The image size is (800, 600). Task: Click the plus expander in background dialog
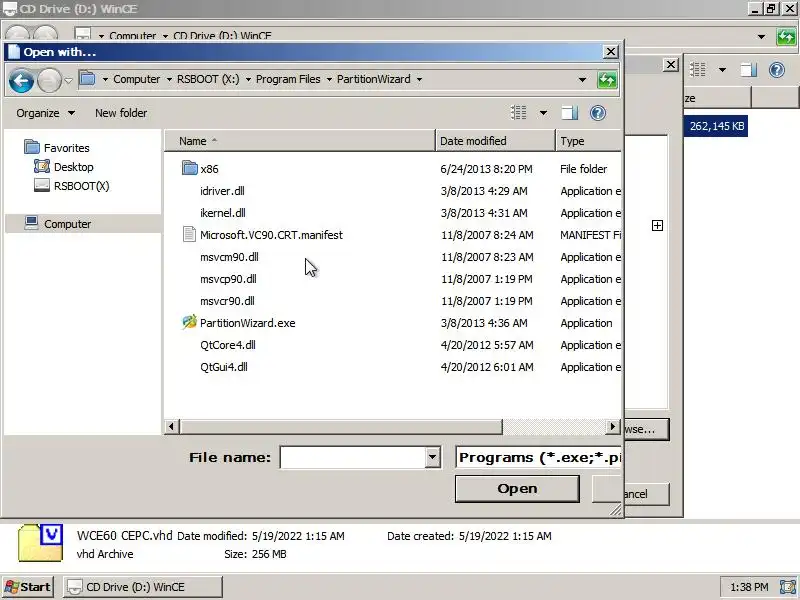click(657, 226)
